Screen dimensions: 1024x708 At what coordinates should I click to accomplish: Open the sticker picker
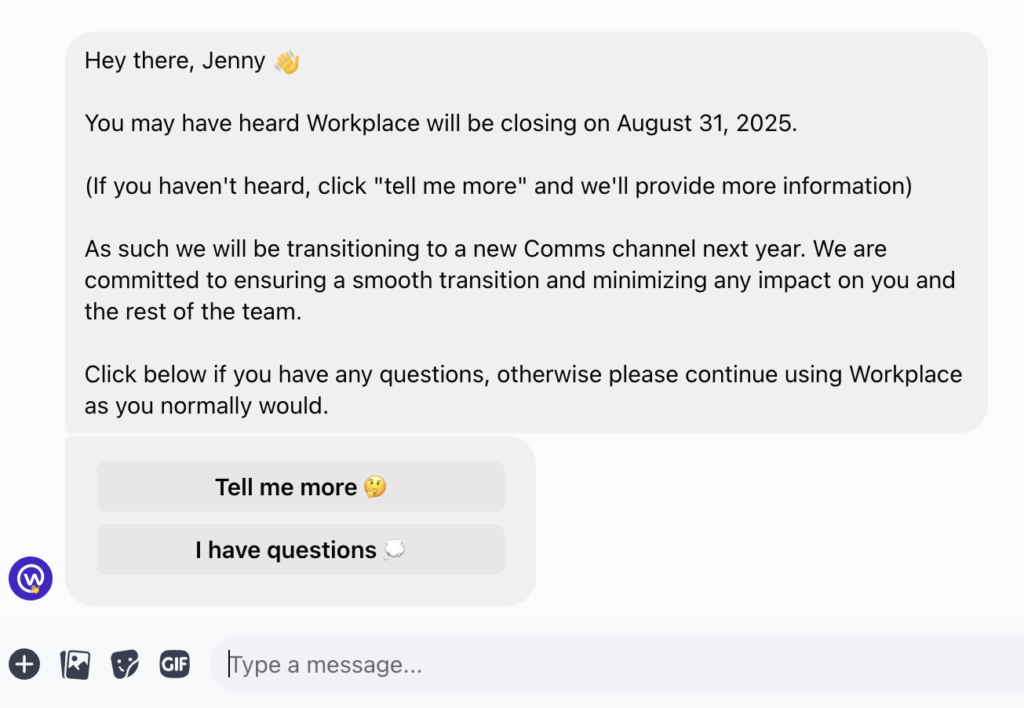tap(125, 664)
